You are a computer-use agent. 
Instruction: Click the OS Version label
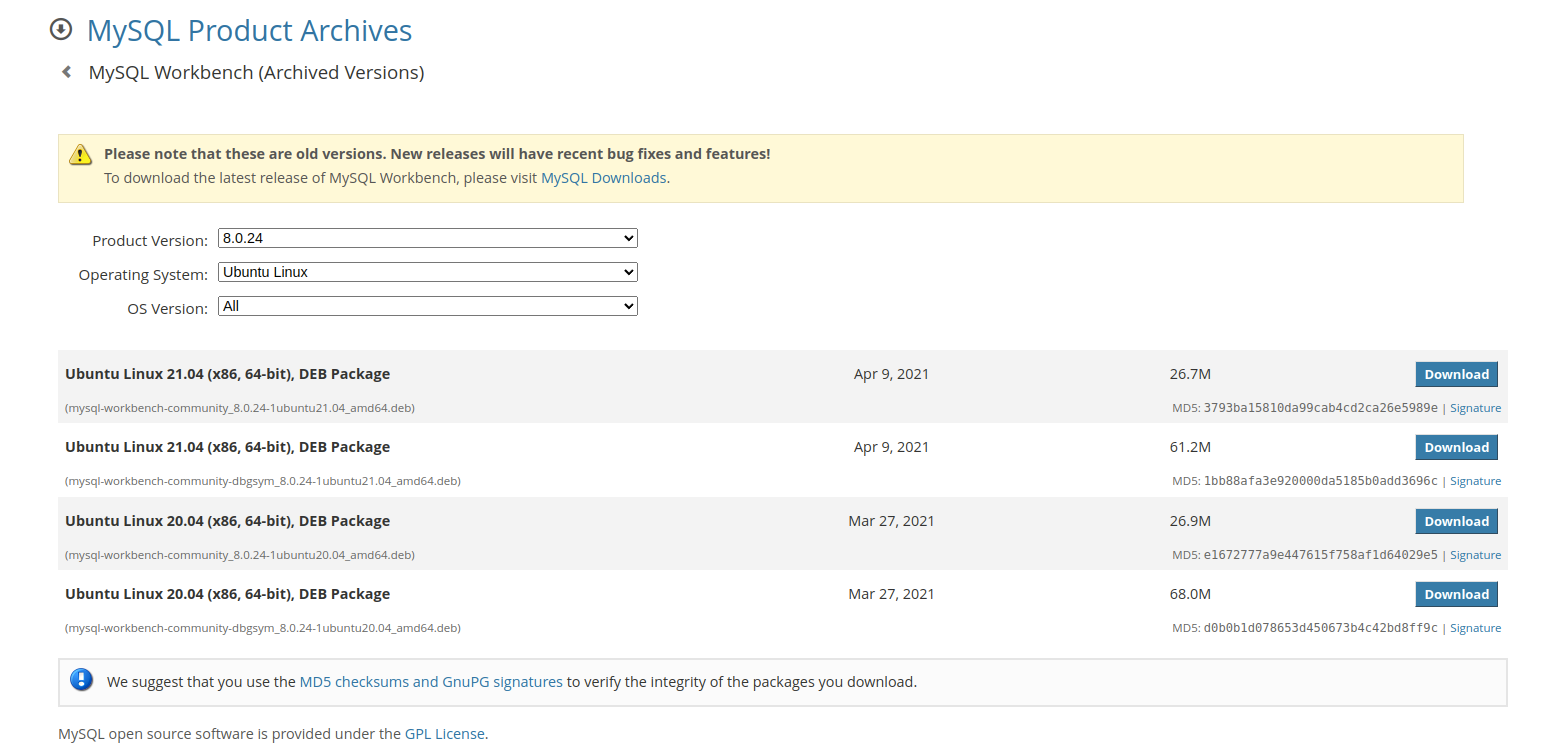pyautogui.click(x=167, y=309)
